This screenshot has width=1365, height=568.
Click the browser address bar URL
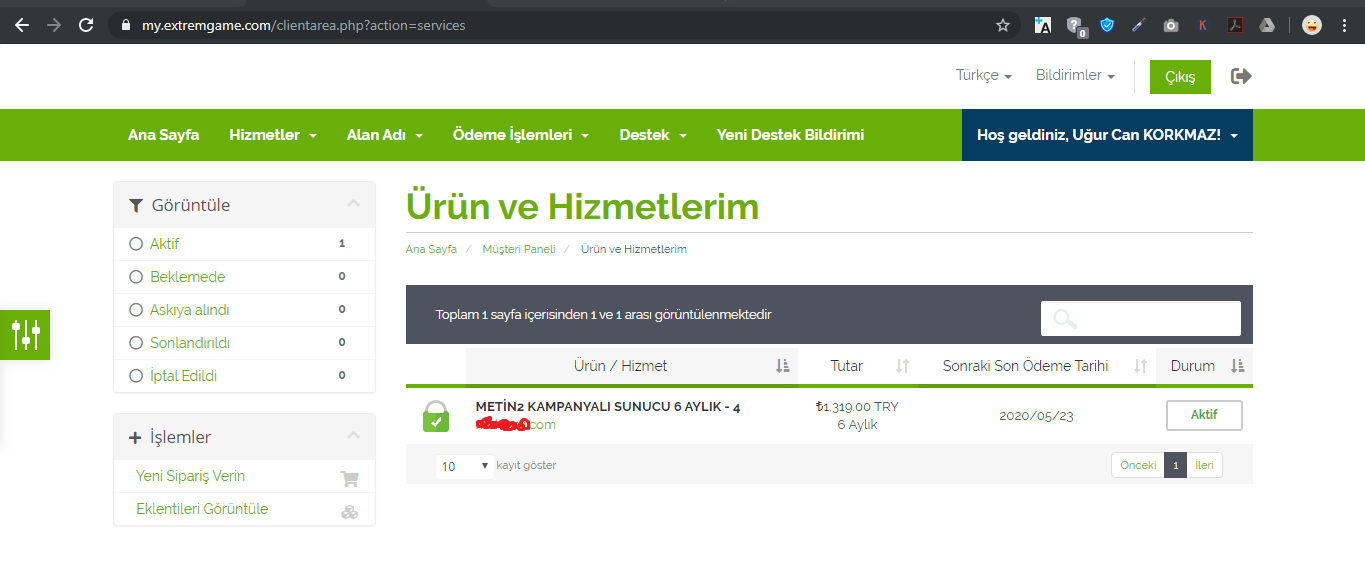tap(303, 25)
